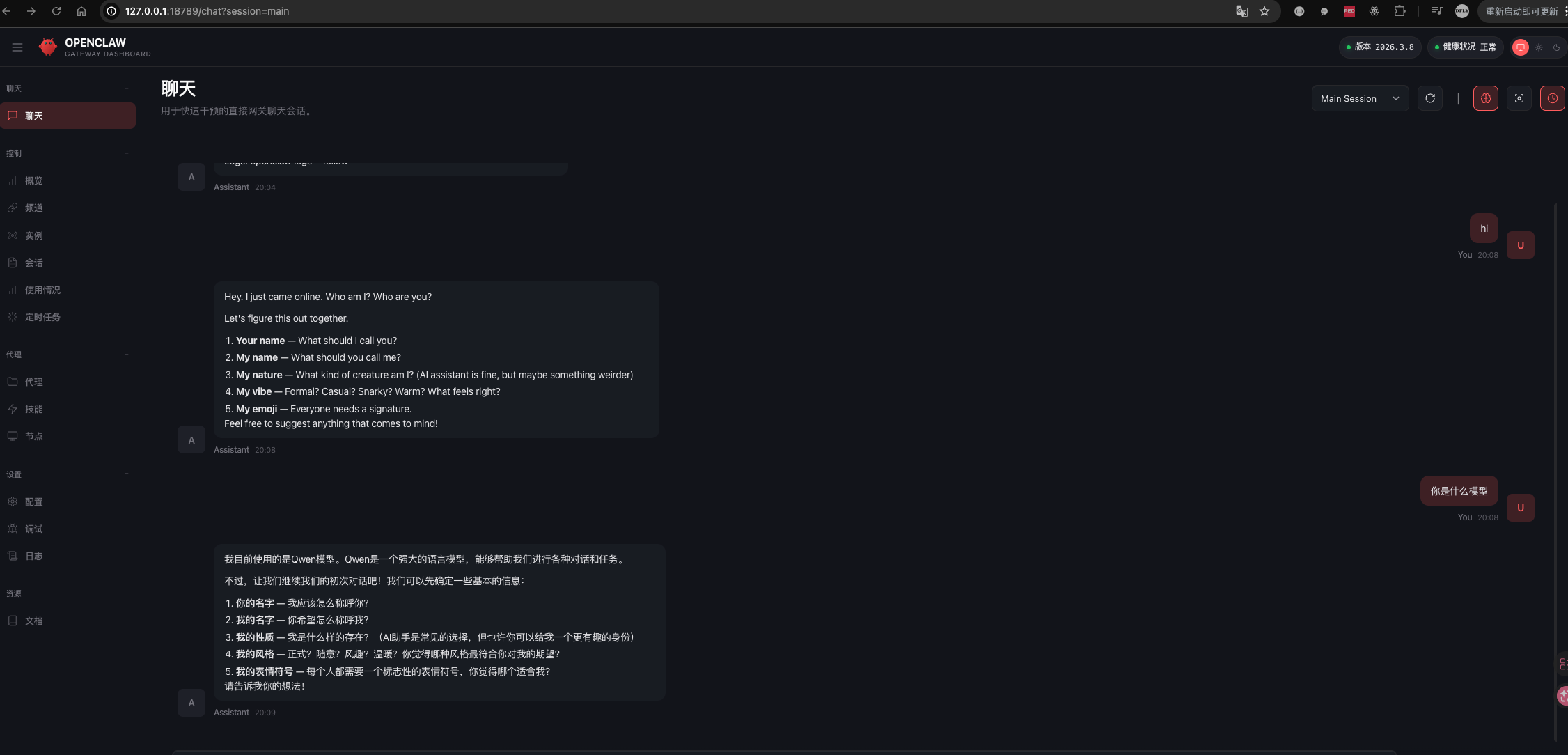Image resolution: width=1568 pixels, height=755 pixels.
Task: Open the 技能 skills page
Action: click(x=33, y=409)
